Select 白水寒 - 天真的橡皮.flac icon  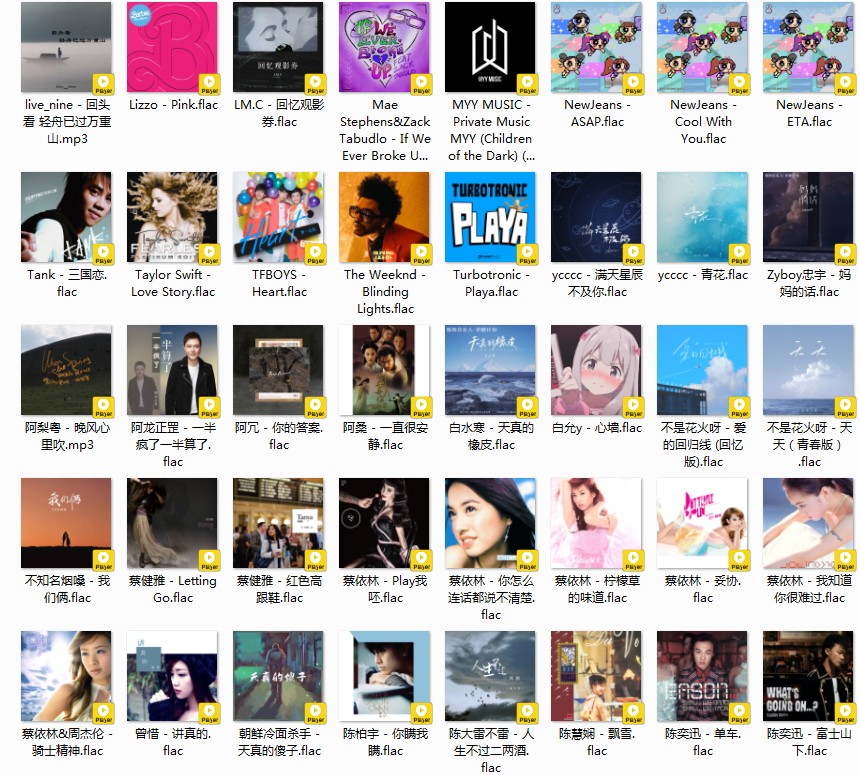tap(490, 370)
